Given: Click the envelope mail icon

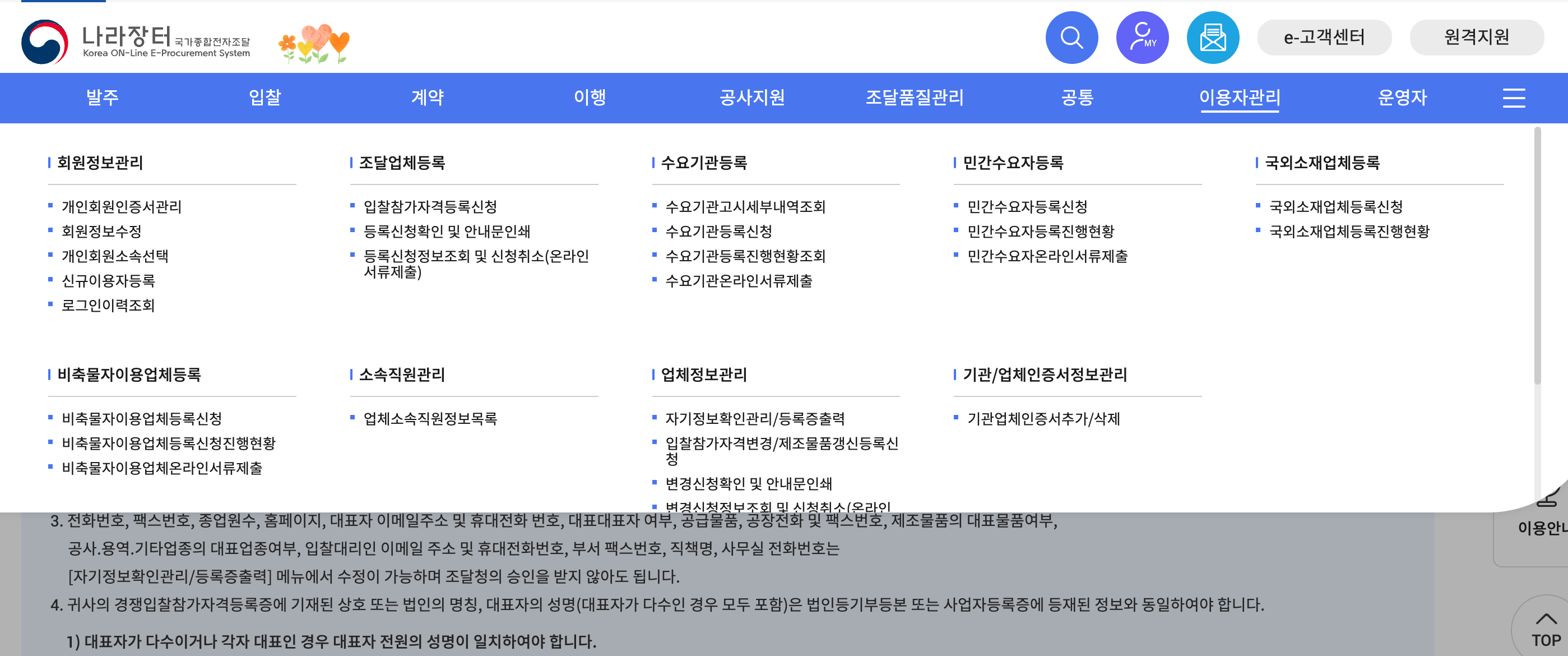Looking at the screenshot, I should [1213, 38].
